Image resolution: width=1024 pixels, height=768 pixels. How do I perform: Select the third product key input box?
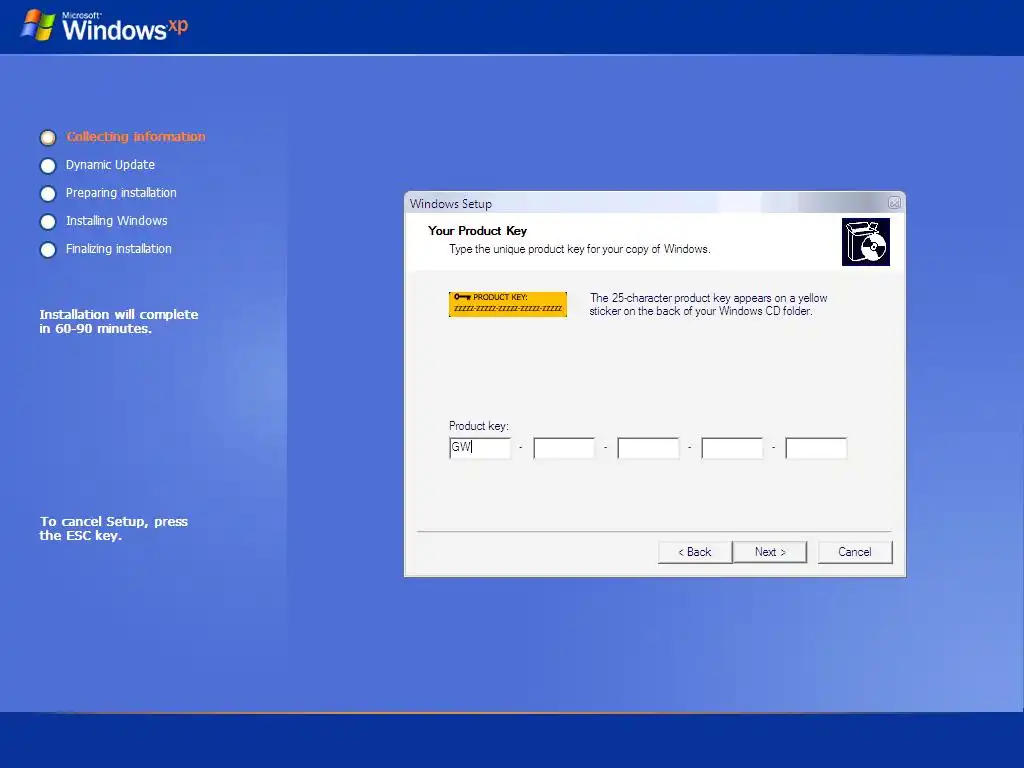tap(648, 448)
